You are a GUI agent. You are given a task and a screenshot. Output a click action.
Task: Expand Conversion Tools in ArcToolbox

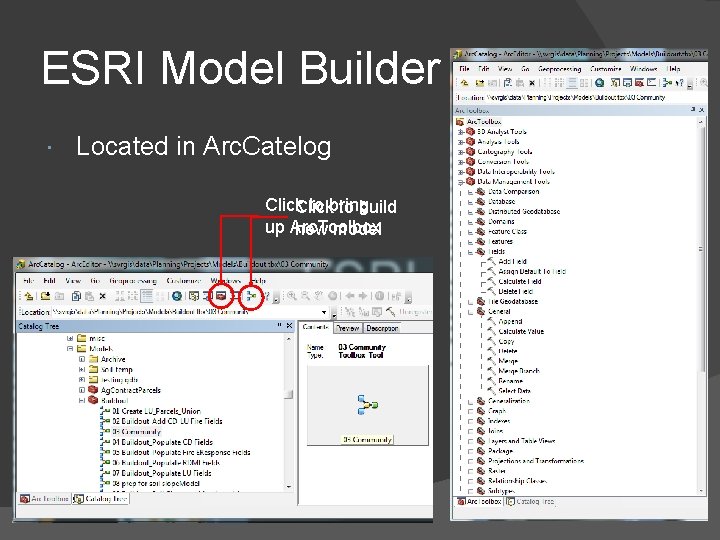click(461, 162)
